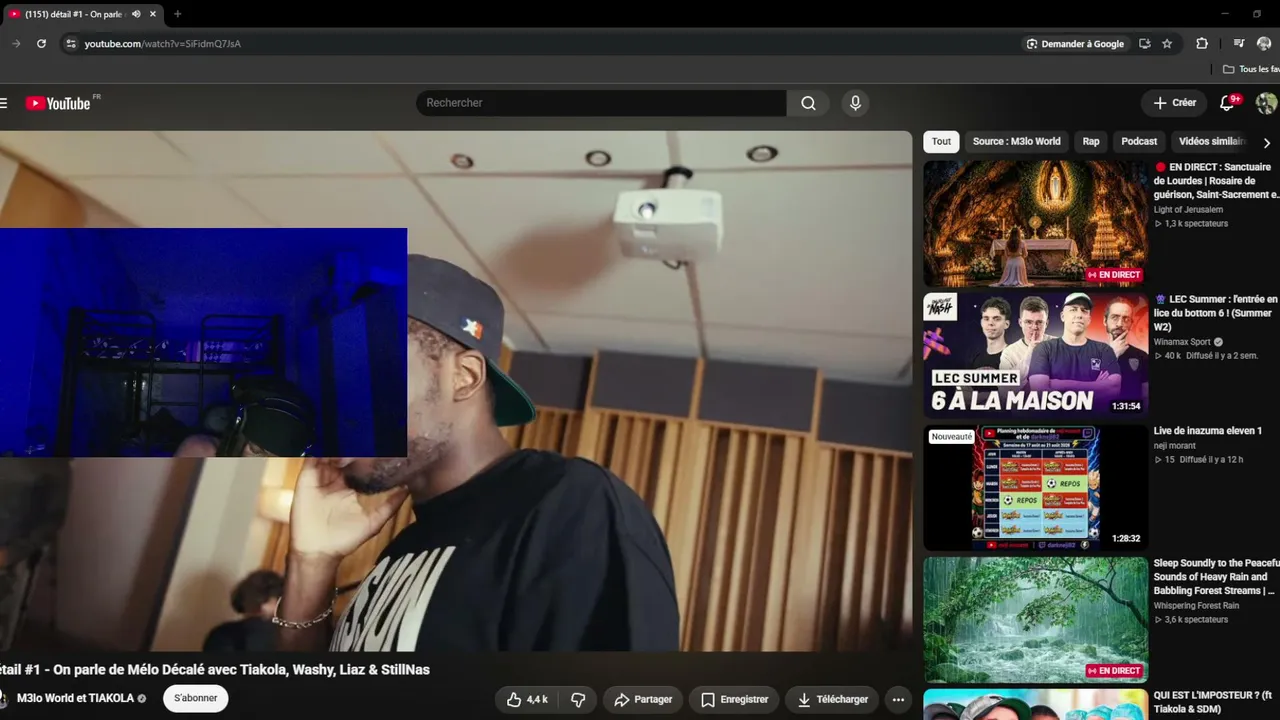Image resolution: width=1280 pixels, height=720 pixels.
Task: Visit the Winamax Sport channel
Action: click(x=1182, y=342)
